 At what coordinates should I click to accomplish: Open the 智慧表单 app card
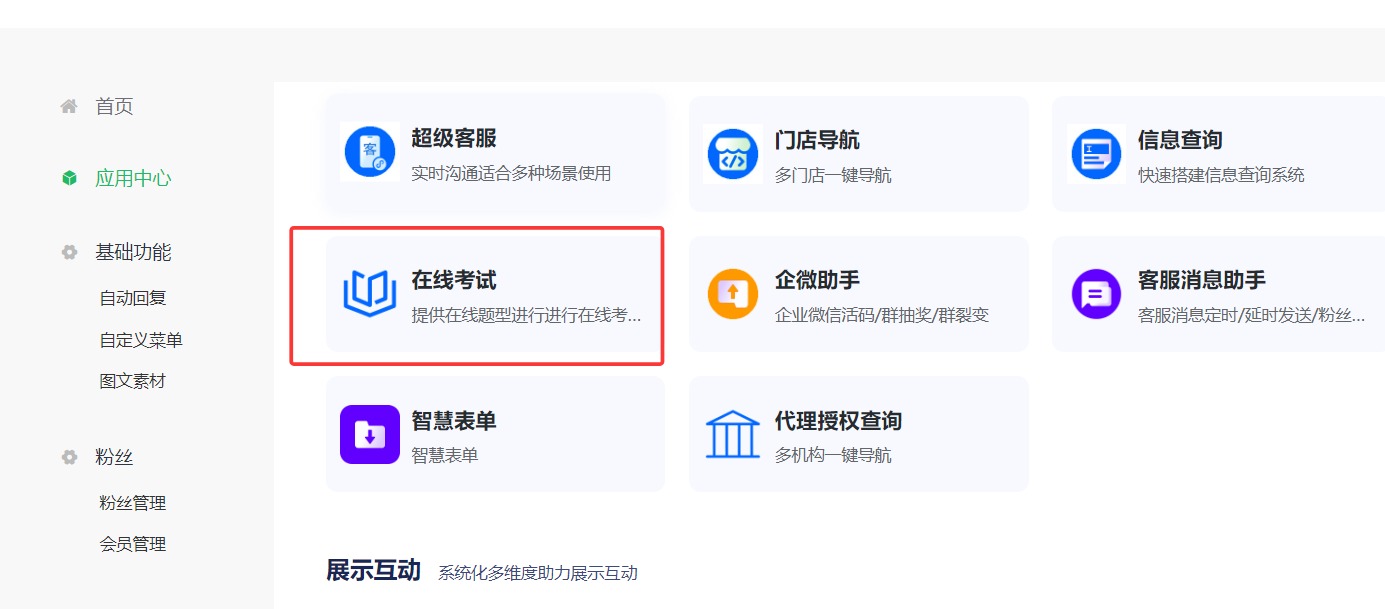495,433
